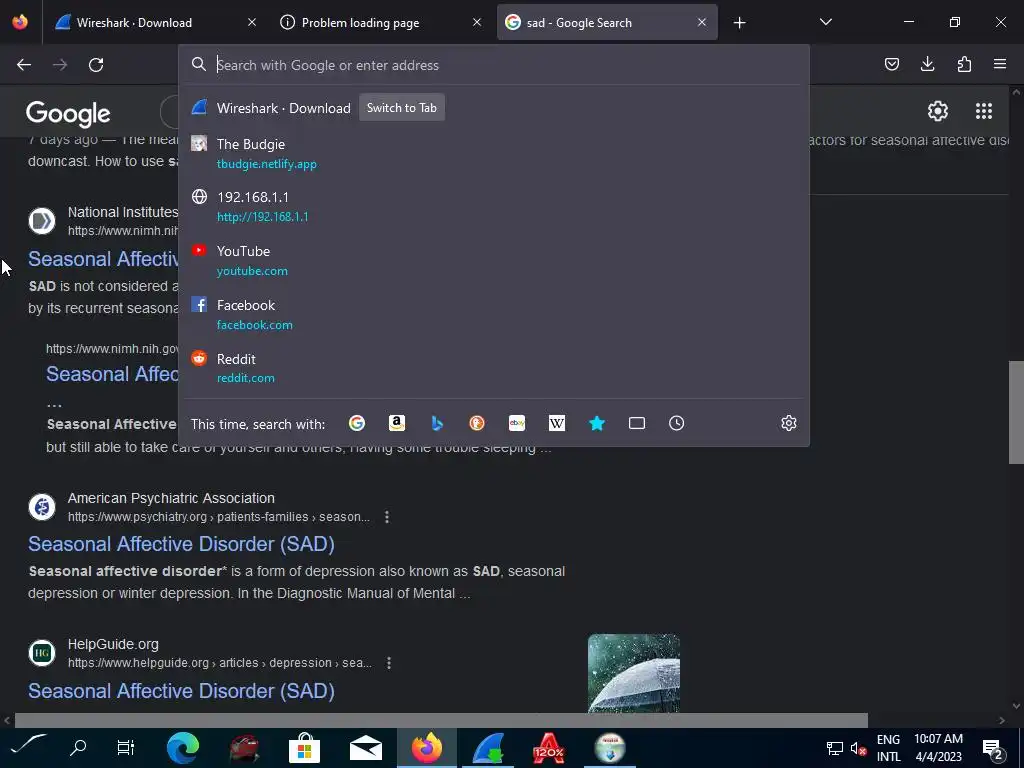1024x768 pixels.
Task: Open the Downloads panel
Action: pos(927,64)
